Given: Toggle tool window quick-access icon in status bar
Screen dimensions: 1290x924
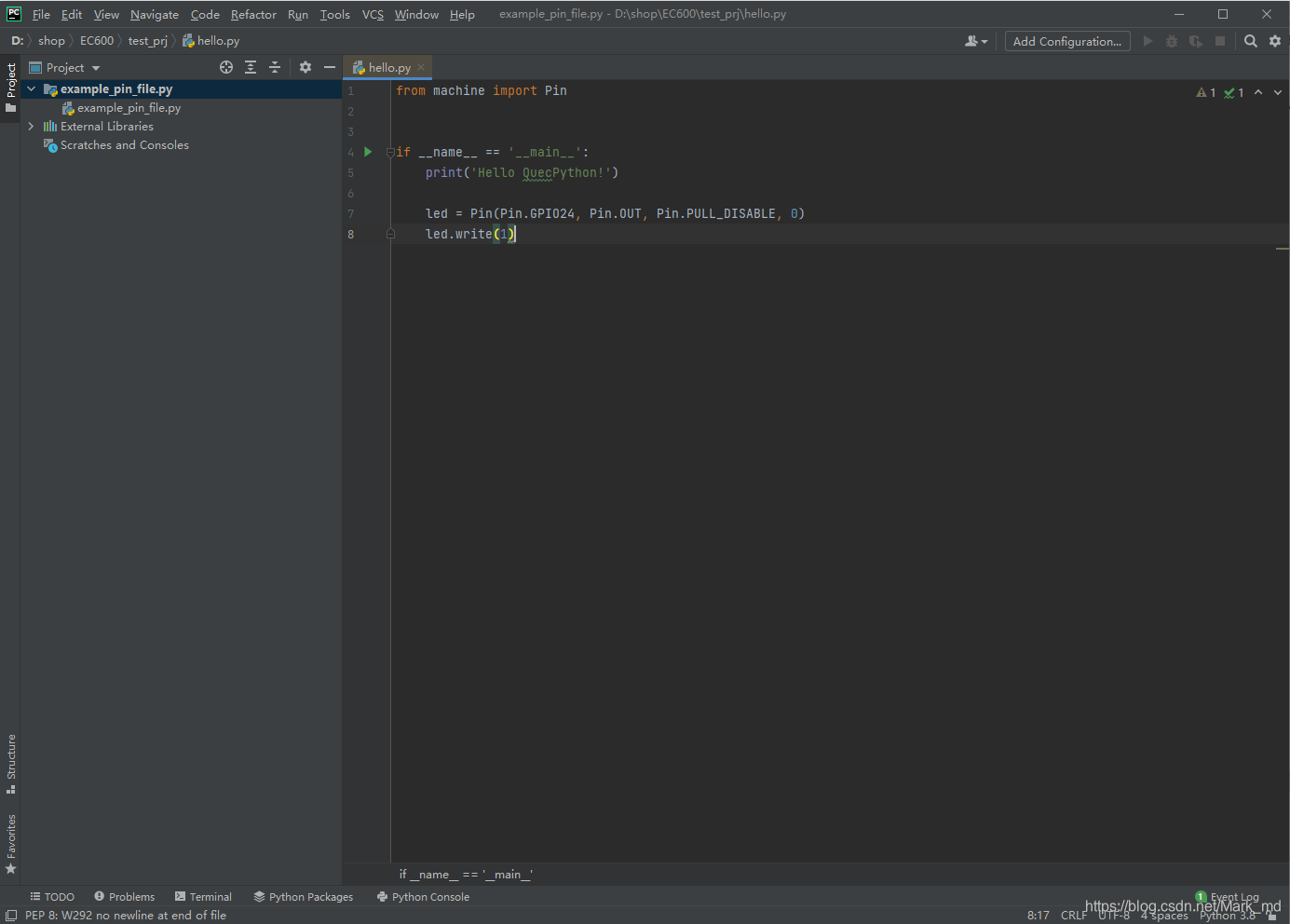Looking at the screenshot, I should (11, 916).
